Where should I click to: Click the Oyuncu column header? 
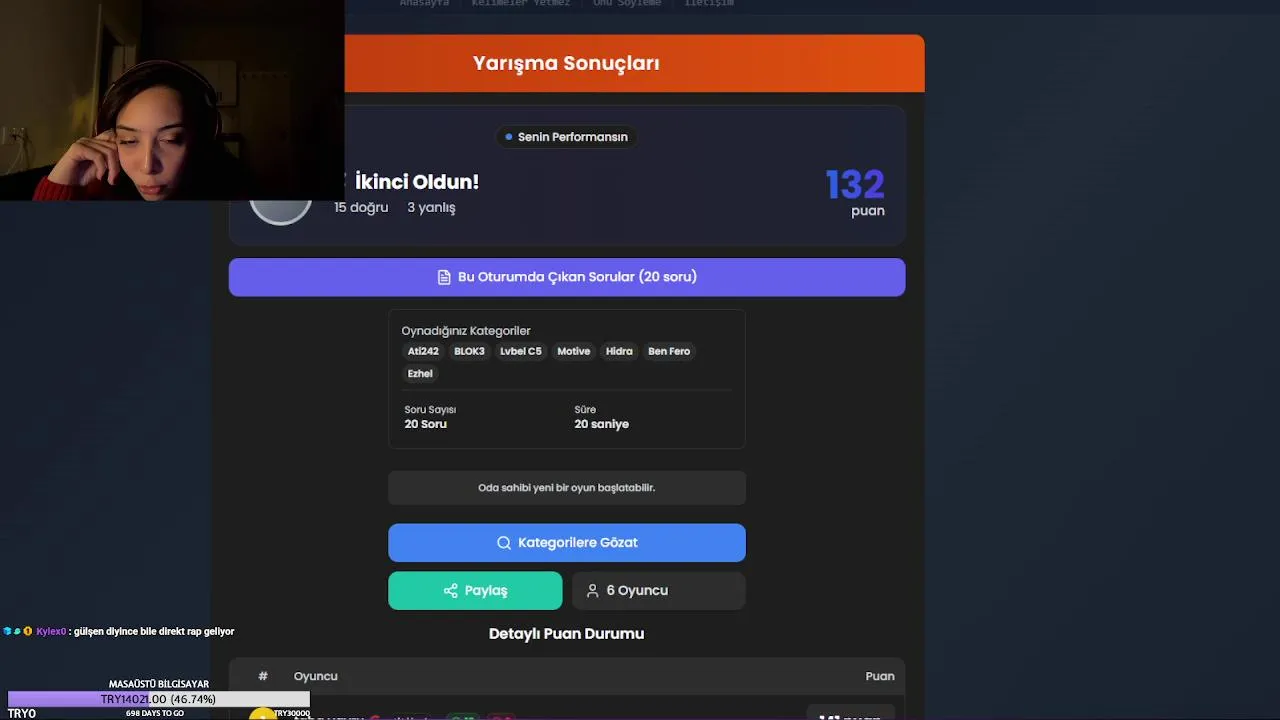point(315,676)
